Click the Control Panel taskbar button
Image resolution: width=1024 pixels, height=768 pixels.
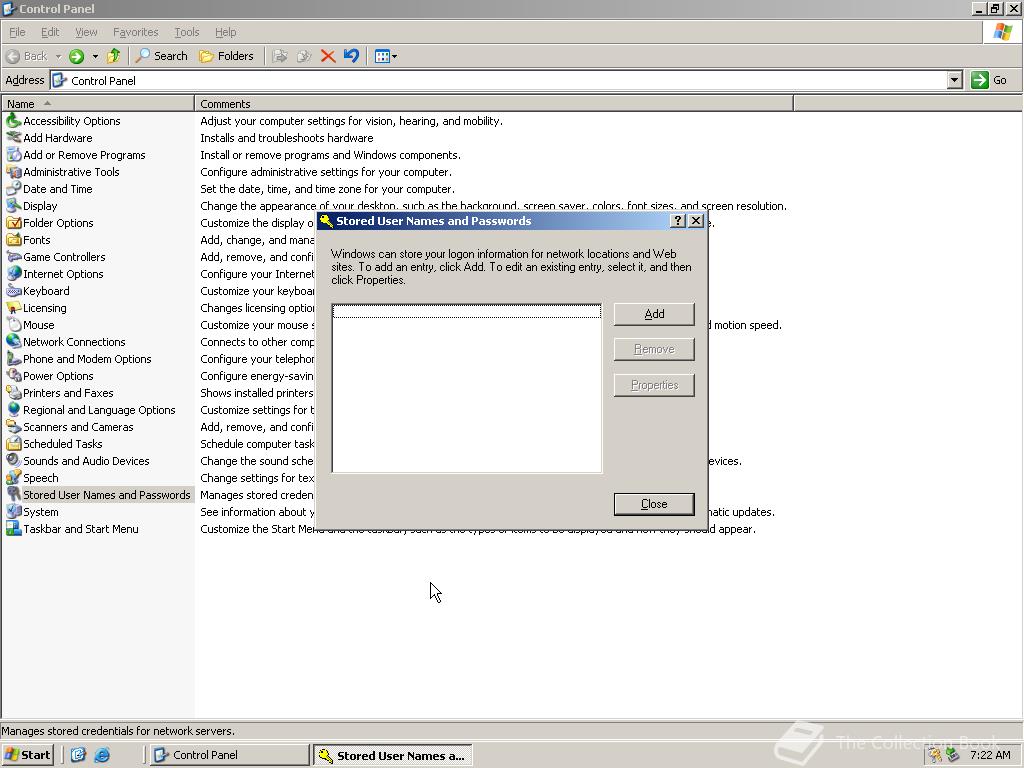230,755
